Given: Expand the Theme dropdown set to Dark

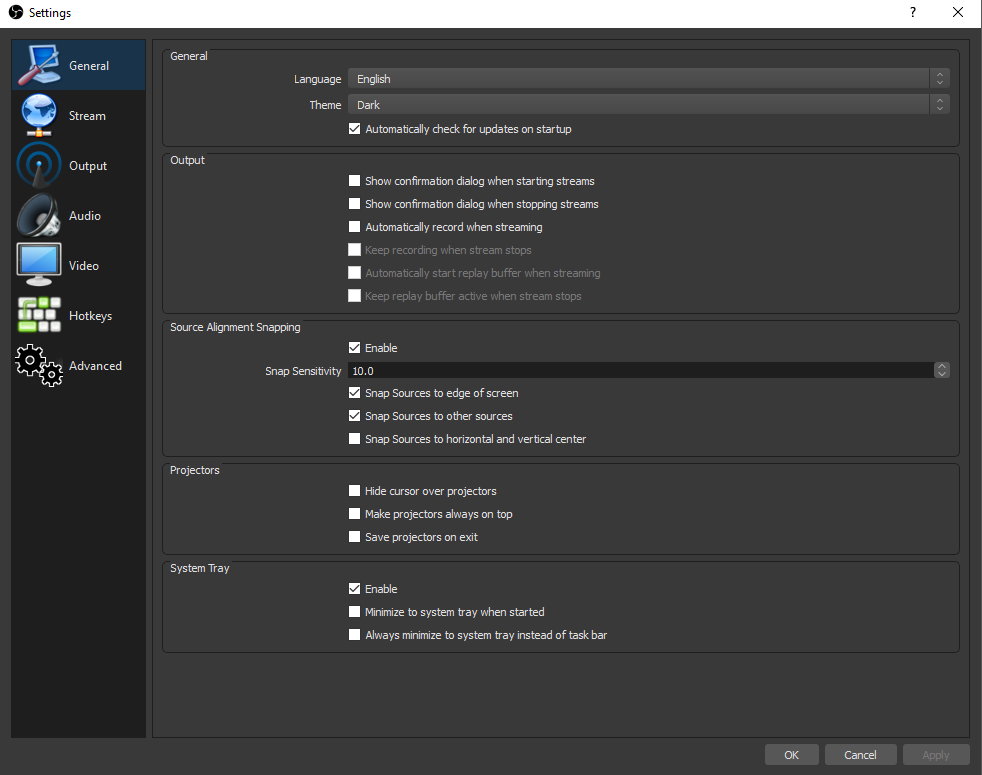Looking at the screenshot, I should coord(647,104).
